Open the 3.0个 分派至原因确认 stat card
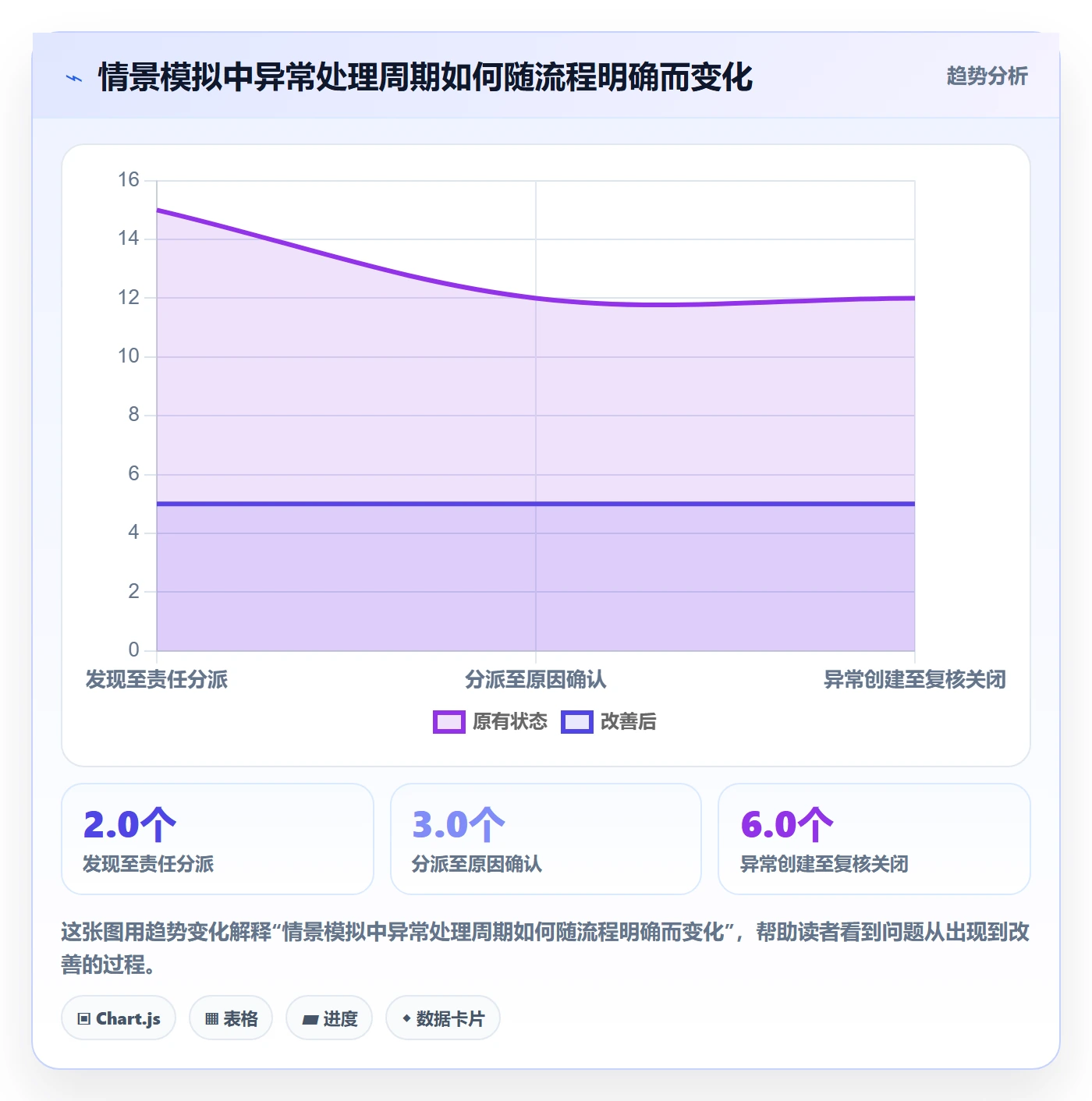 (x=546, y=839)
